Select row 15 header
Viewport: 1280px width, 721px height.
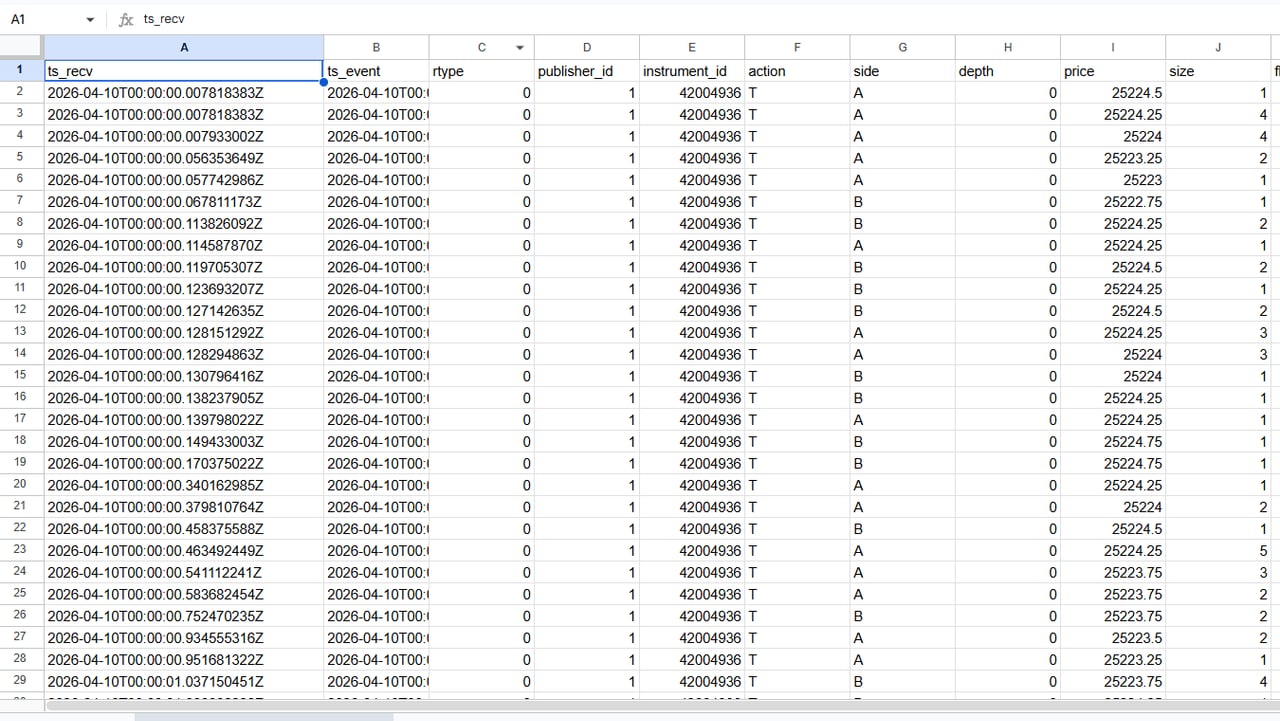(21, 376)
